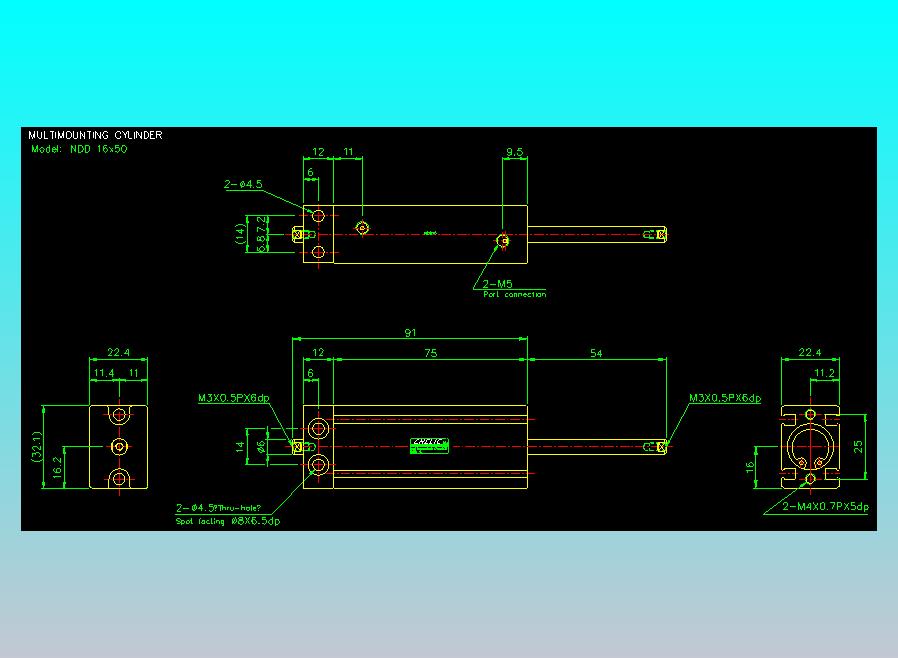Click the ø6 rod diameter dimension
This screenshot has height=658, width=898.
[x=261, y=446]
